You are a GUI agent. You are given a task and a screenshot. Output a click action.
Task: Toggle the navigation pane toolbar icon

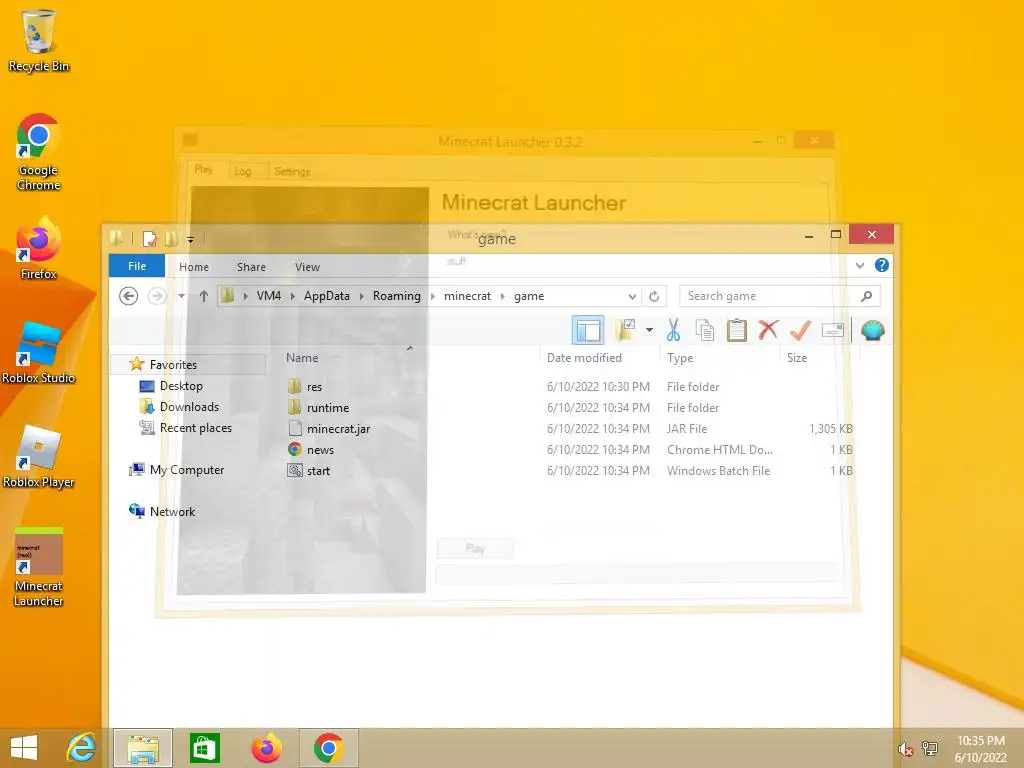588,330
